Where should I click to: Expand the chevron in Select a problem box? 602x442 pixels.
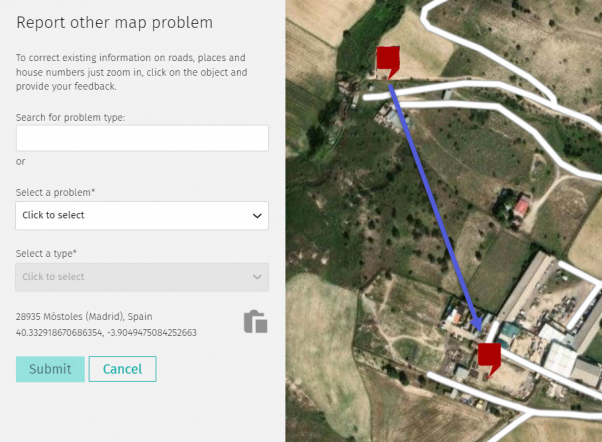point(257,216)
